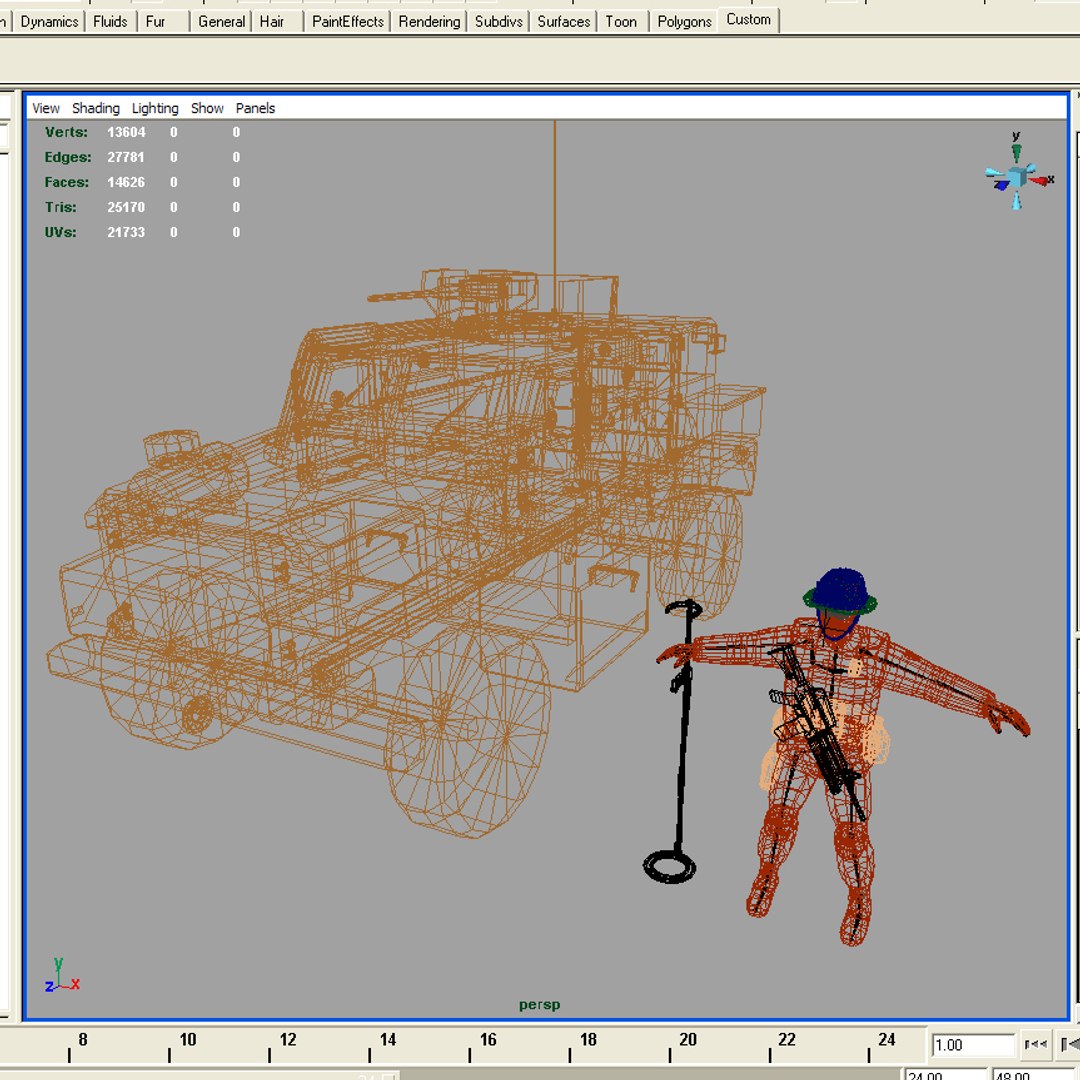Click the Edges count 27781
1080x1080 pixels.
(125, 157)
